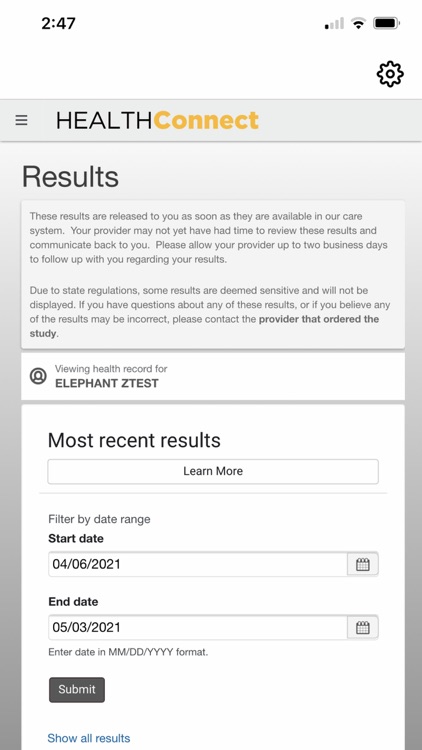Tap the cellular signal bars icon

point(334,23)
